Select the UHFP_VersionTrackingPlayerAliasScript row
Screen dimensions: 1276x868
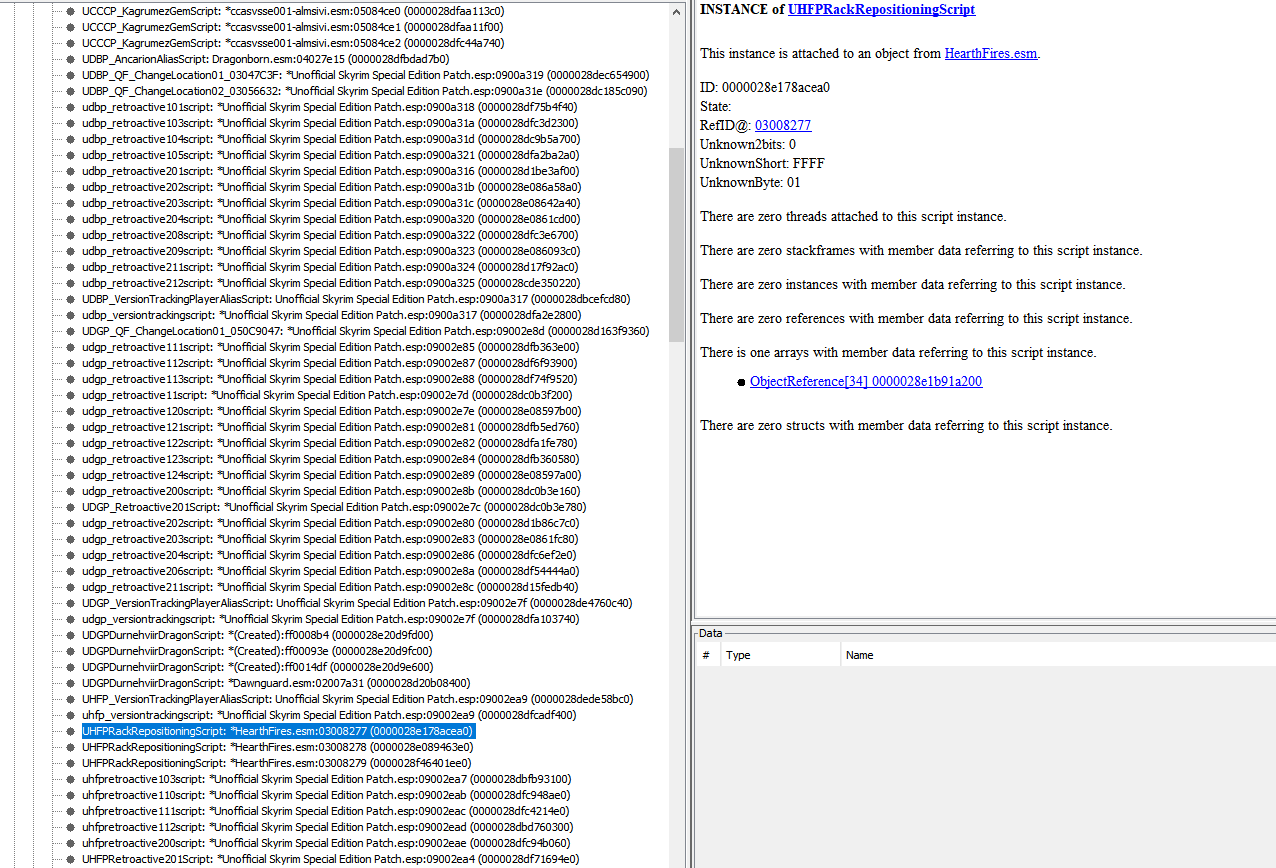(x=358, y=699)
